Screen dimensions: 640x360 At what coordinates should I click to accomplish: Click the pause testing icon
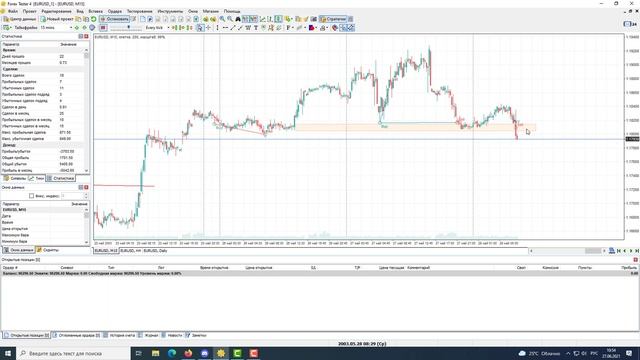[103, 28]
